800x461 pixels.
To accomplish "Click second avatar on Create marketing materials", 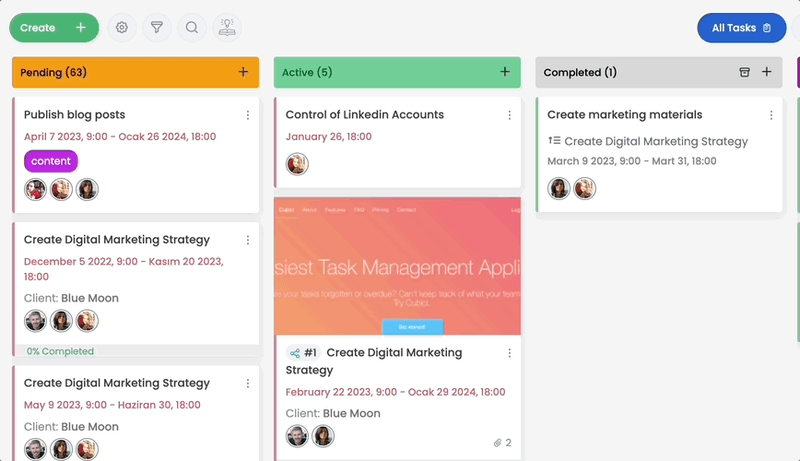I will [x=585, y=189].
